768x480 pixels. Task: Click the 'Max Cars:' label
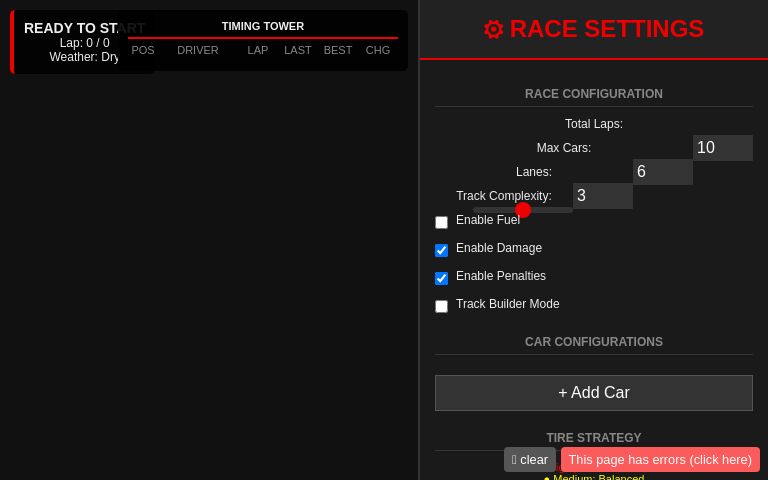(564, 148)
